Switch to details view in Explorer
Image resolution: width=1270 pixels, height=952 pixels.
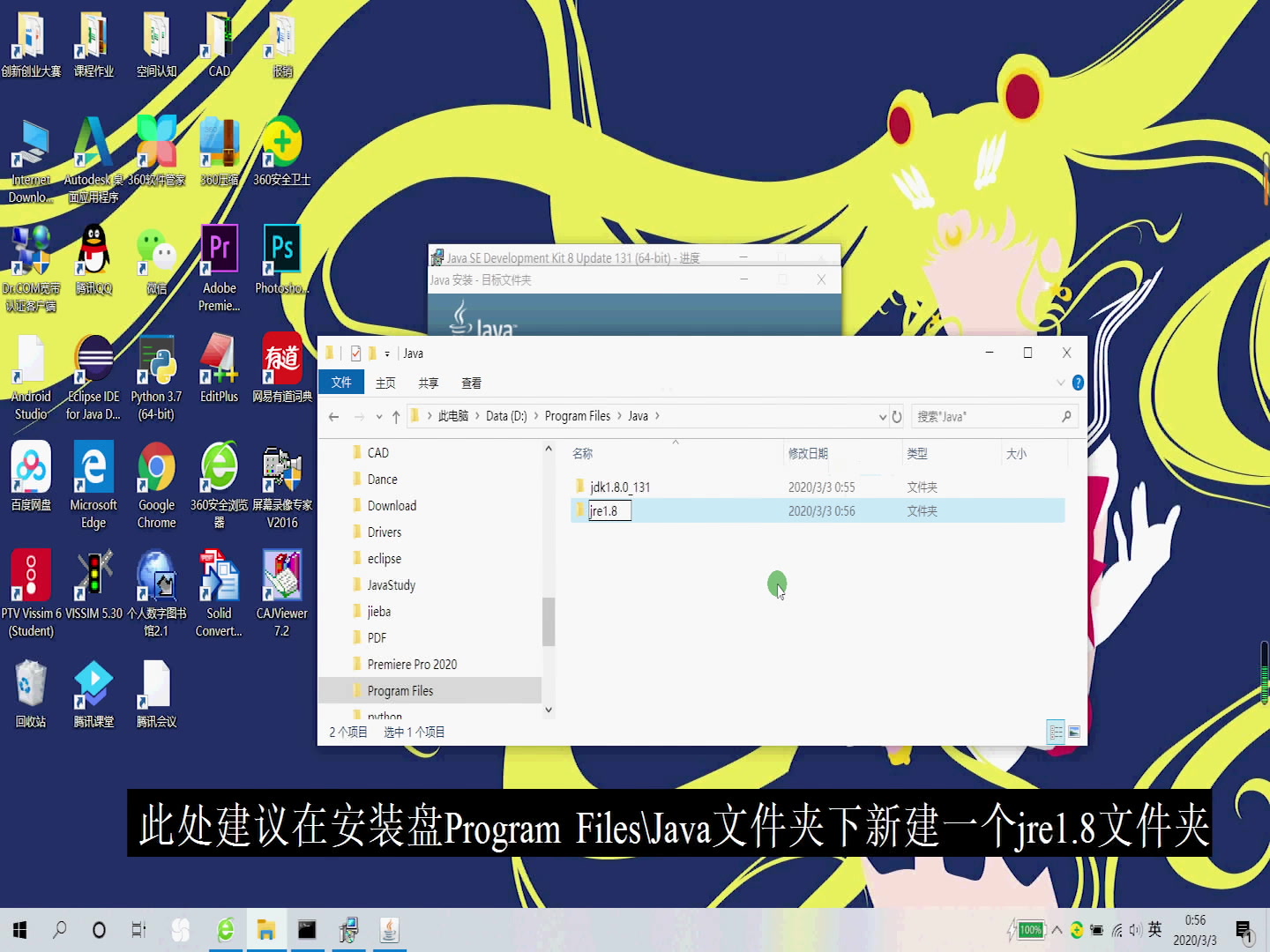click(1056, 732)
